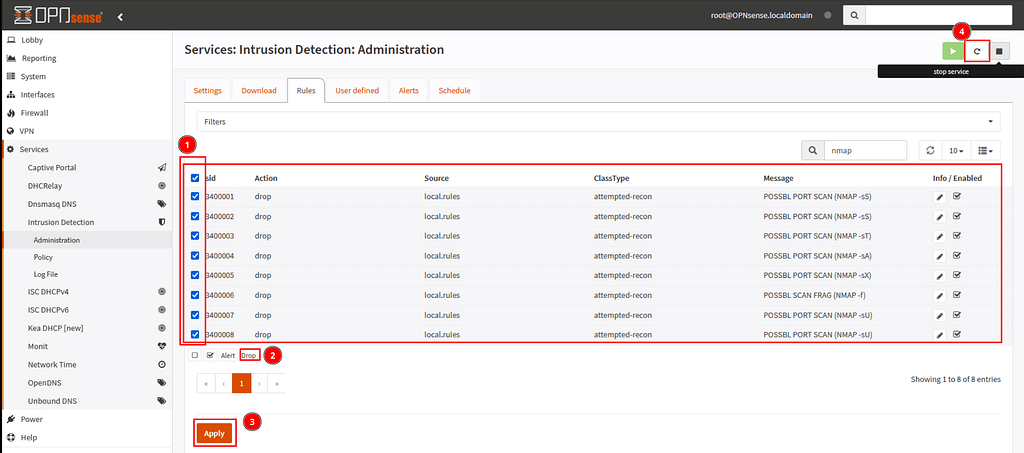Toggle the select-all checkbox in table header

coord(194,178)
